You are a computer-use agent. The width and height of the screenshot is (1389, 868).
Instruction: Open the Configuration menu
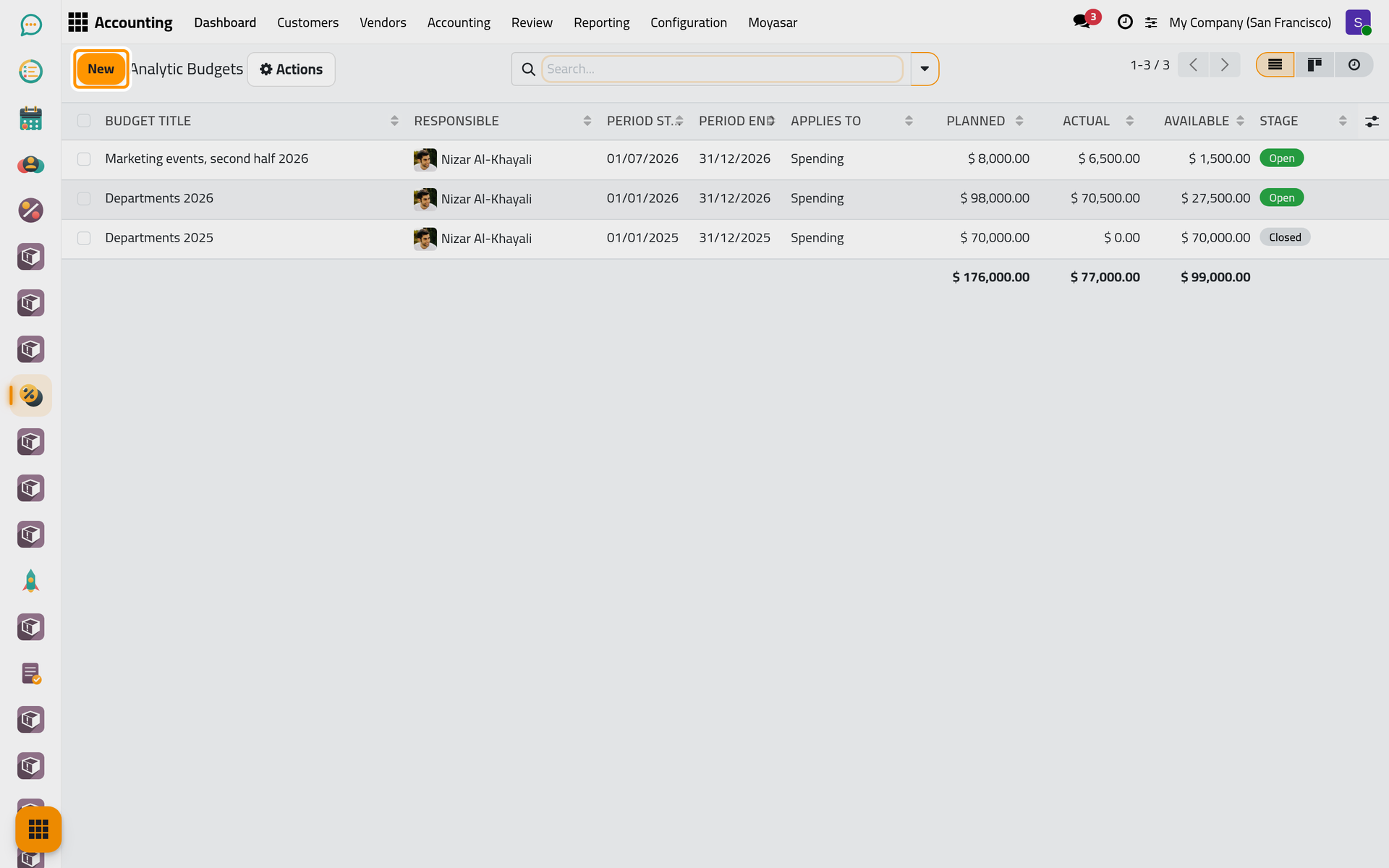pos(688,22)
